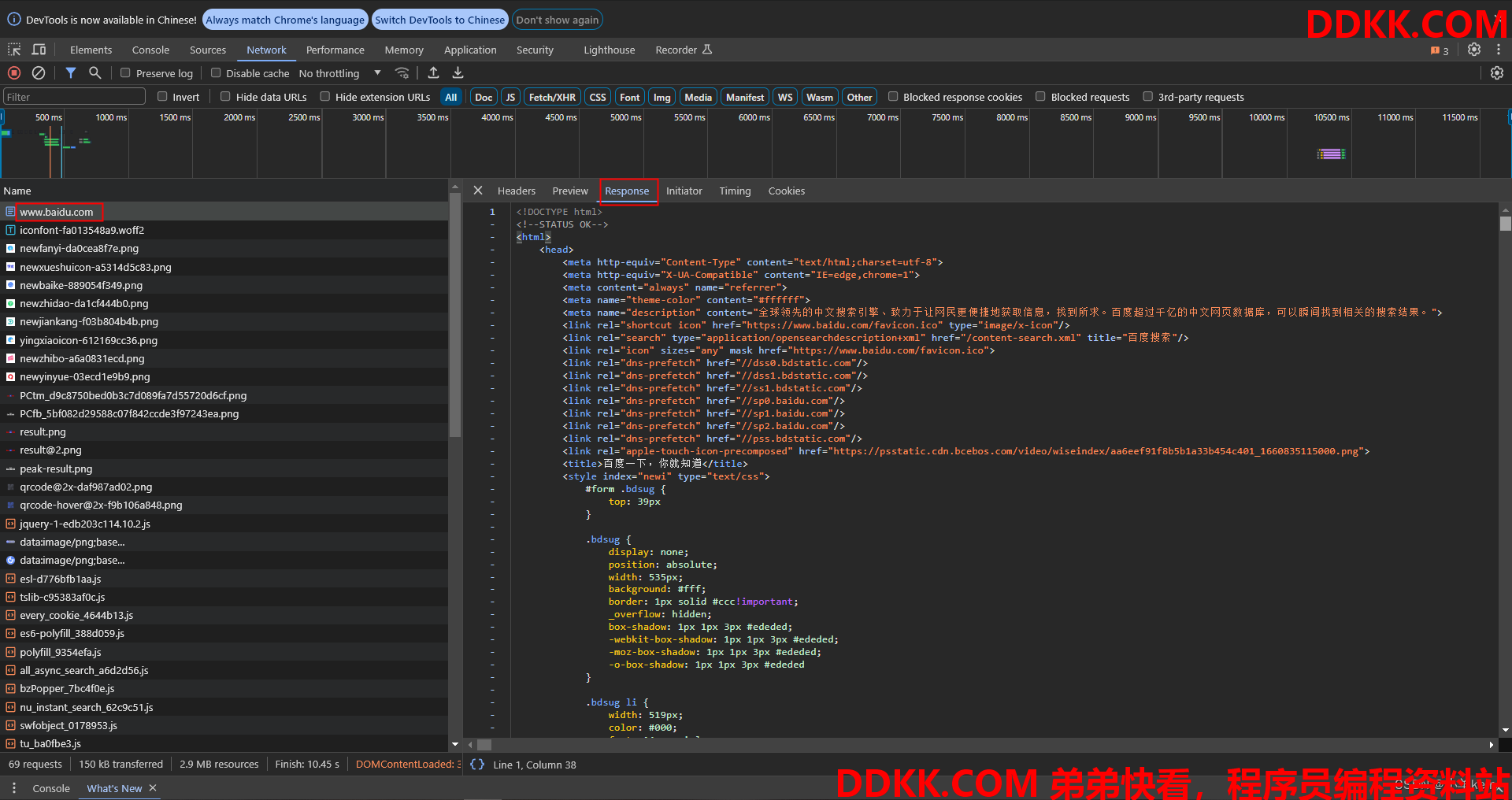Toggle the device toolbar icon
The height and width of the screenshot is (800, 1512).
pos(39,50)
